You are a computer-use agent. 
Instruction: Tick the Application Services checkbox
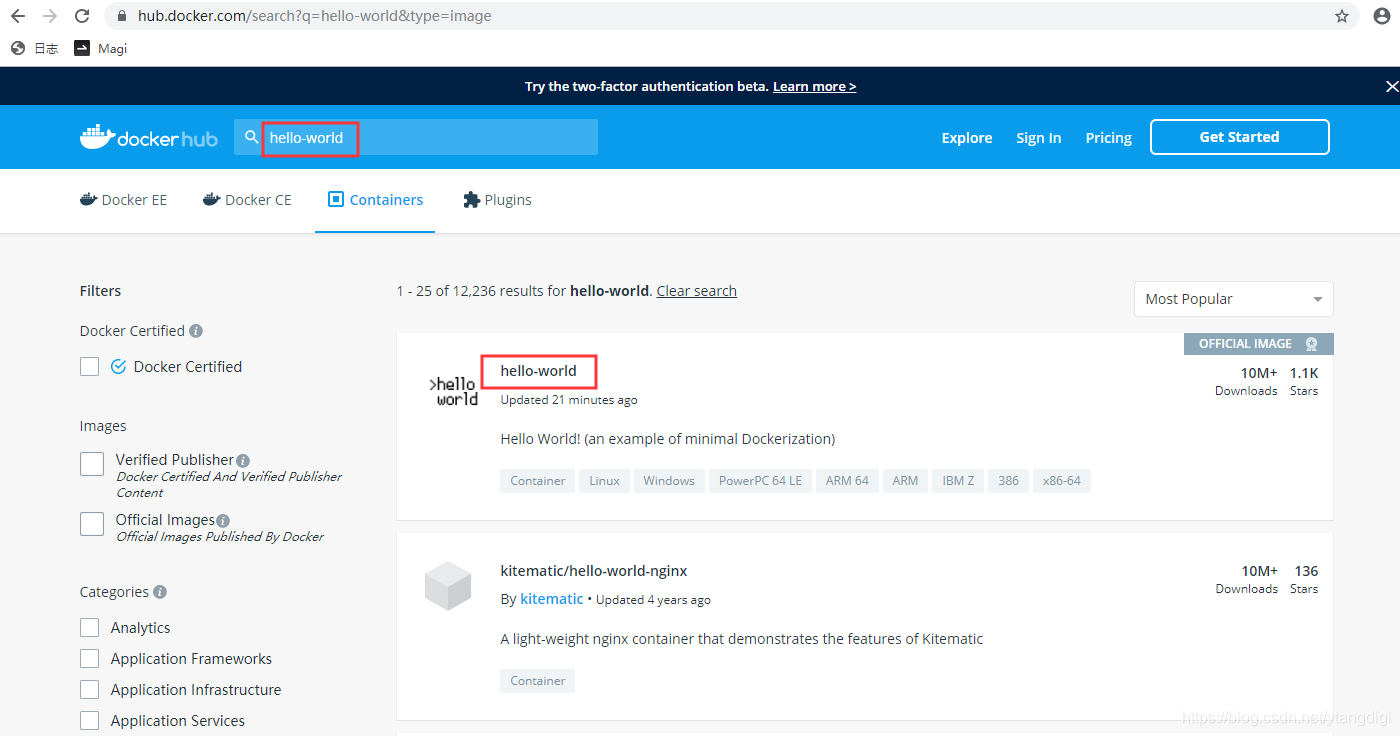coord(90,721)
